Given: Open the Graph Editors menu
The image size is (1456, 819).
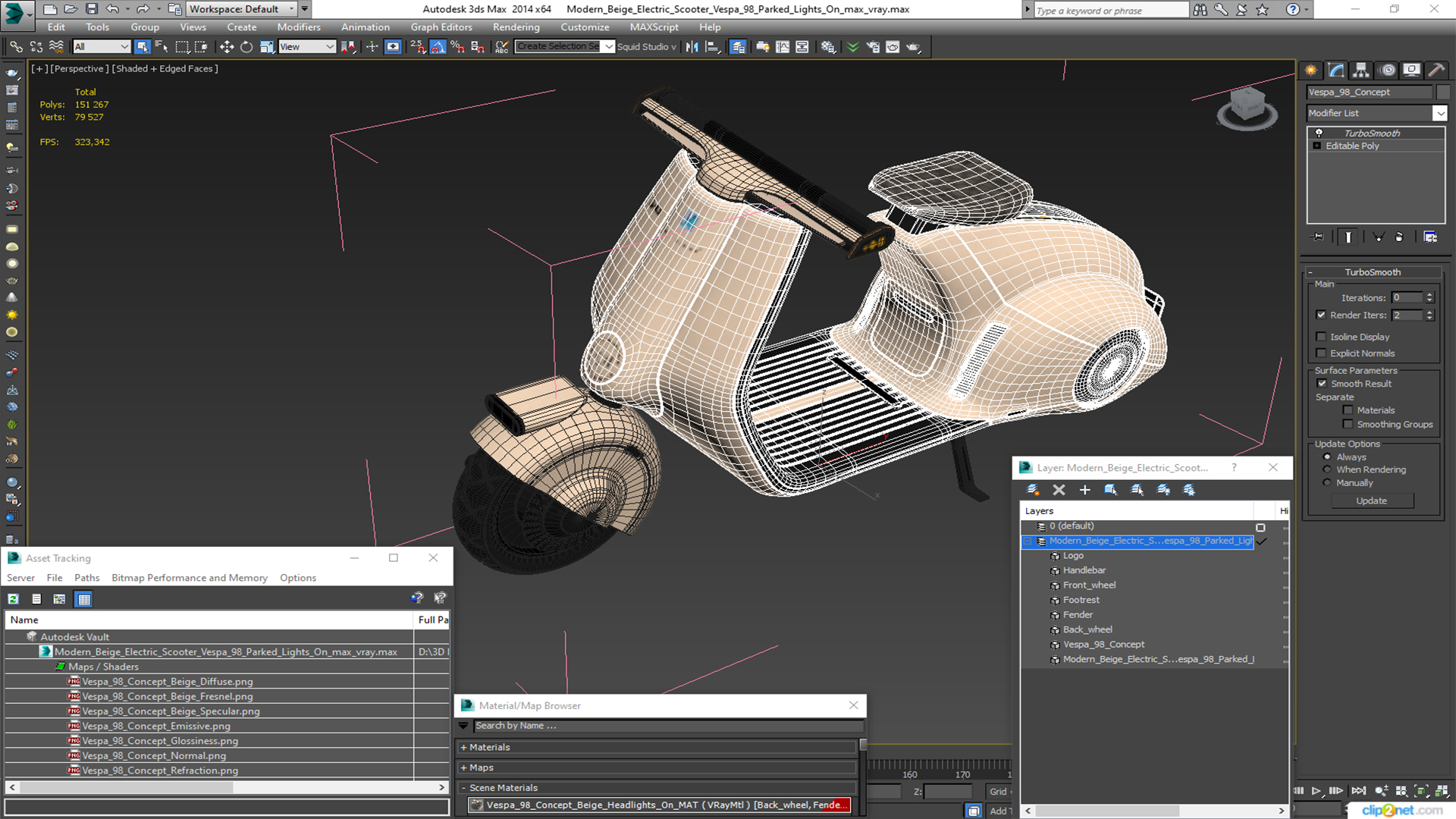Looking at the screenshot, I should (441, 27).
